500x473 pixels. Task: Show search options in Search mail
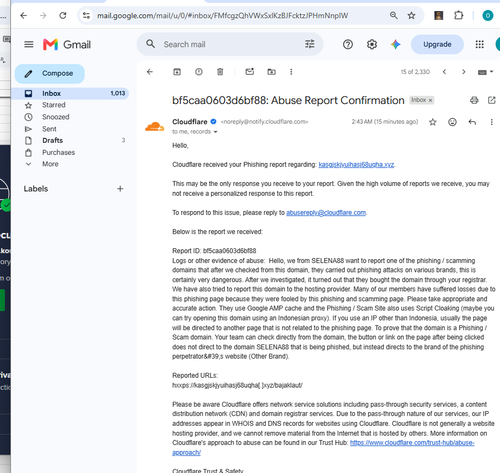pyautogui.click(x=310, y=44)
